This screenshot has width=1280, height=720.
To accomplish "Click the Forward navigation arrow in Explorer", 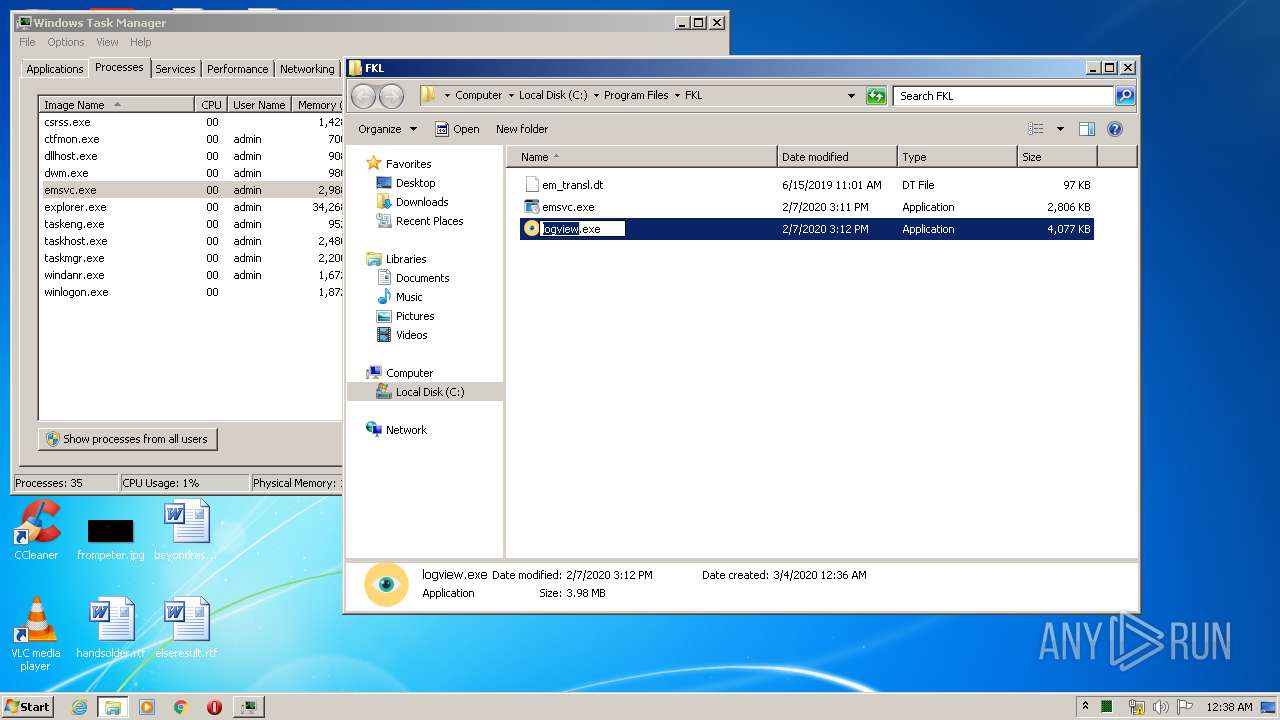I will (392, 96).
